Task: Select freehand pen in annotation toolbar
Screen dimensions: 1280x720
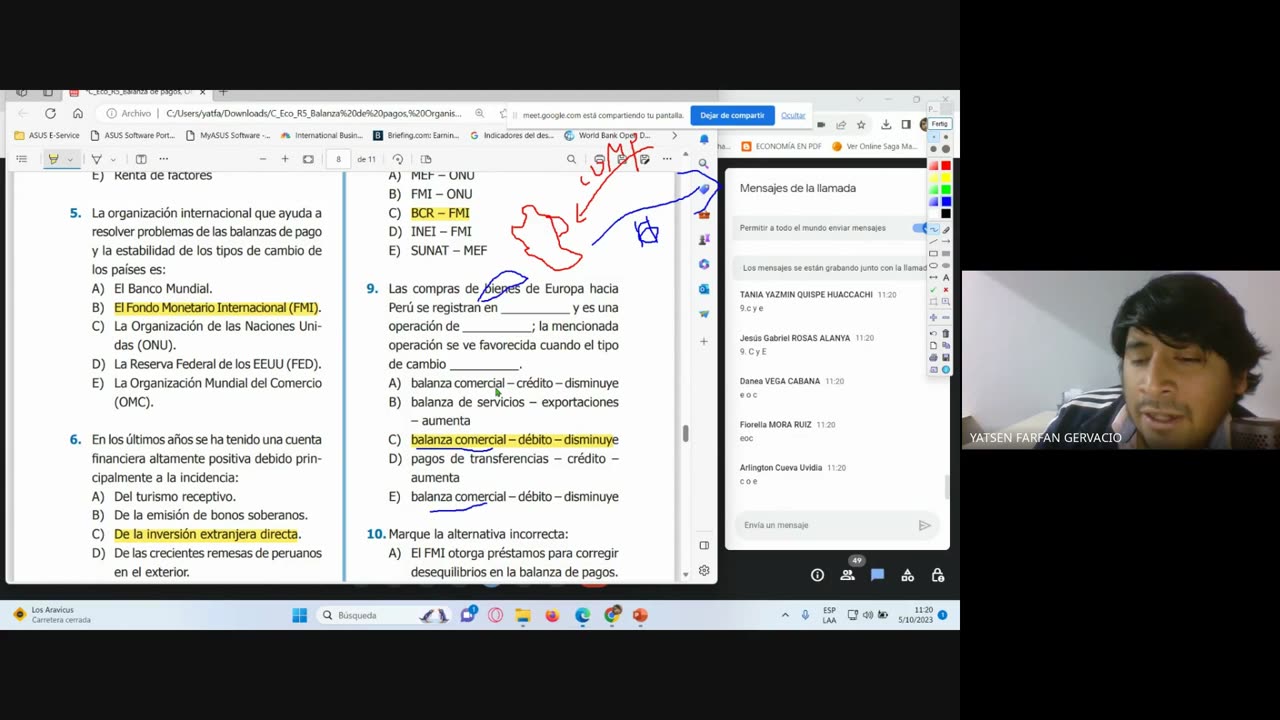Action: (934, 229)
